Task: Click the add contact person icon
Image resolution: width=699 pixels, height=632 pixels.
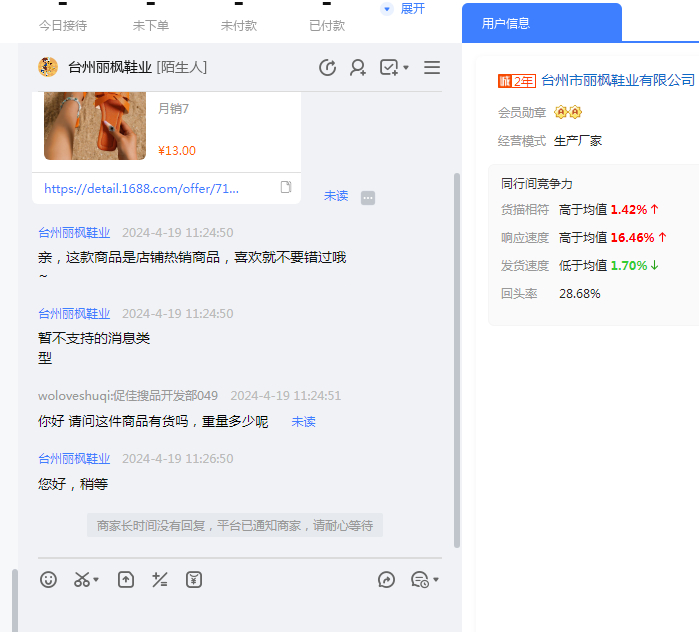Action: tap(358, 67)
